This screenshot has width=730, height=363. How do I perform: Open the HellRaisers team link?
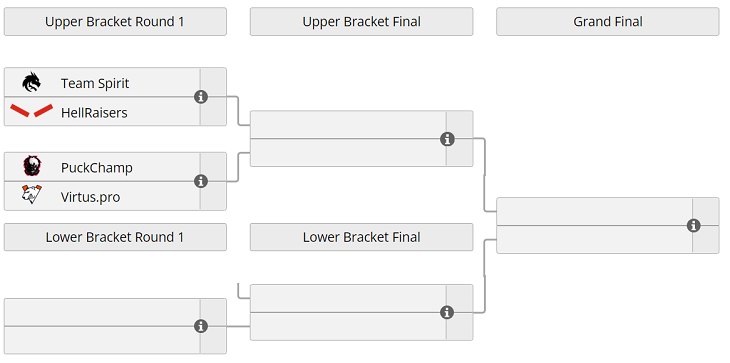(x=94, y=112)
